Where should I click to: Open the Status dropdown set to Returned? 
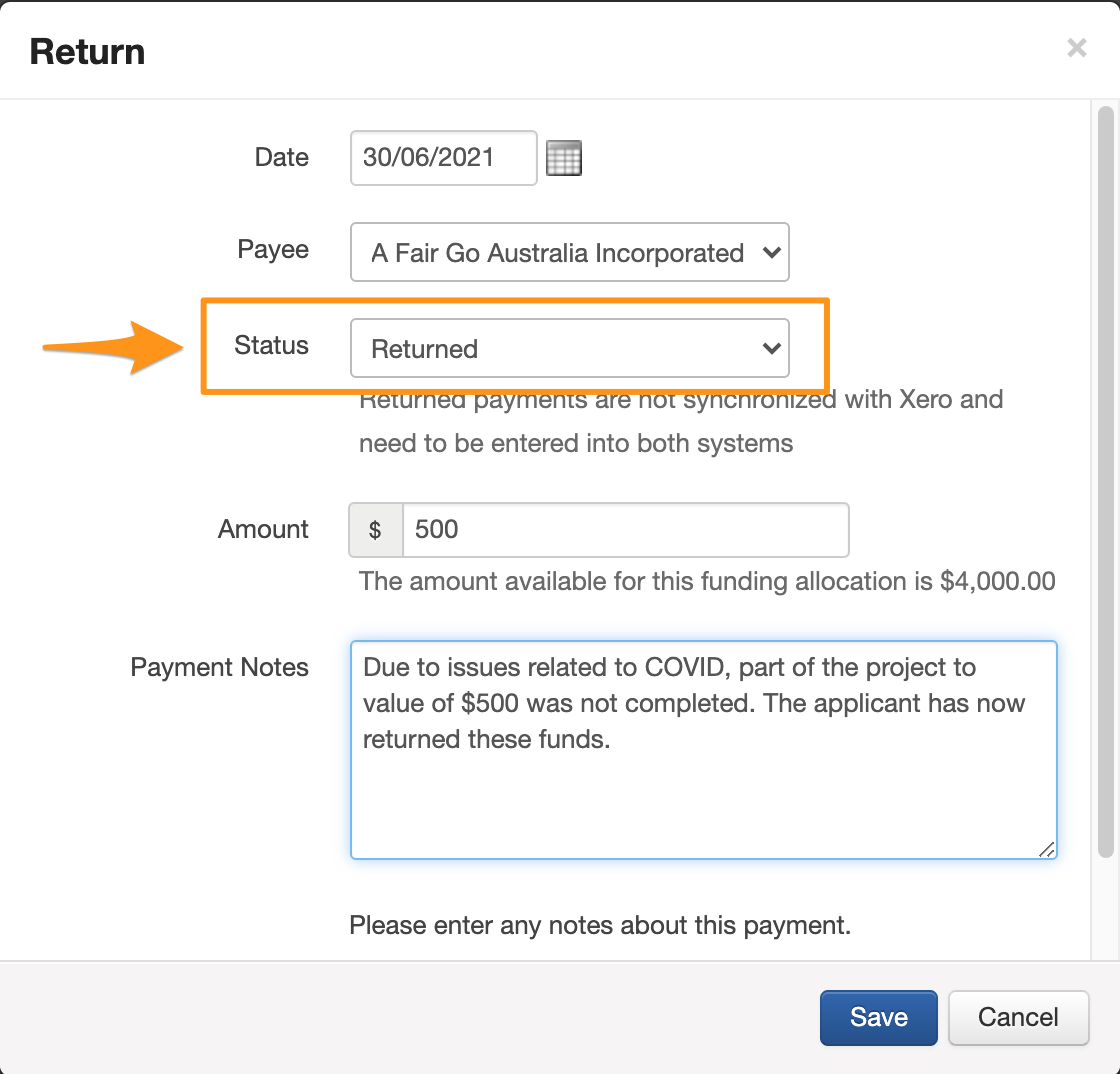pyautogui.click(x=569, y=349)
